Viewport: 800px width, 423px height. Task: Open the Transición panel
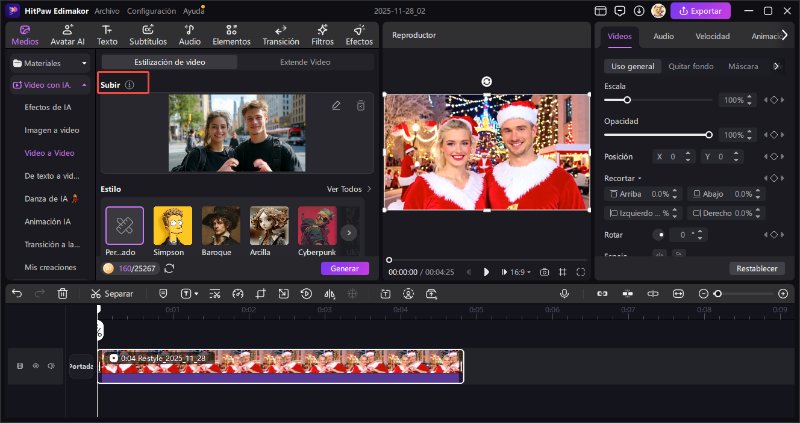[281, 35]
